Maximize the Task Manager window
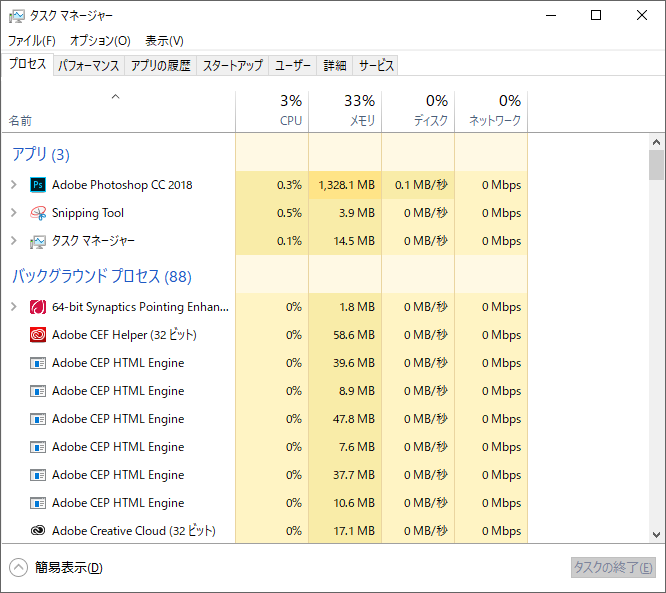666x593 pixels. tap(596, 16)
